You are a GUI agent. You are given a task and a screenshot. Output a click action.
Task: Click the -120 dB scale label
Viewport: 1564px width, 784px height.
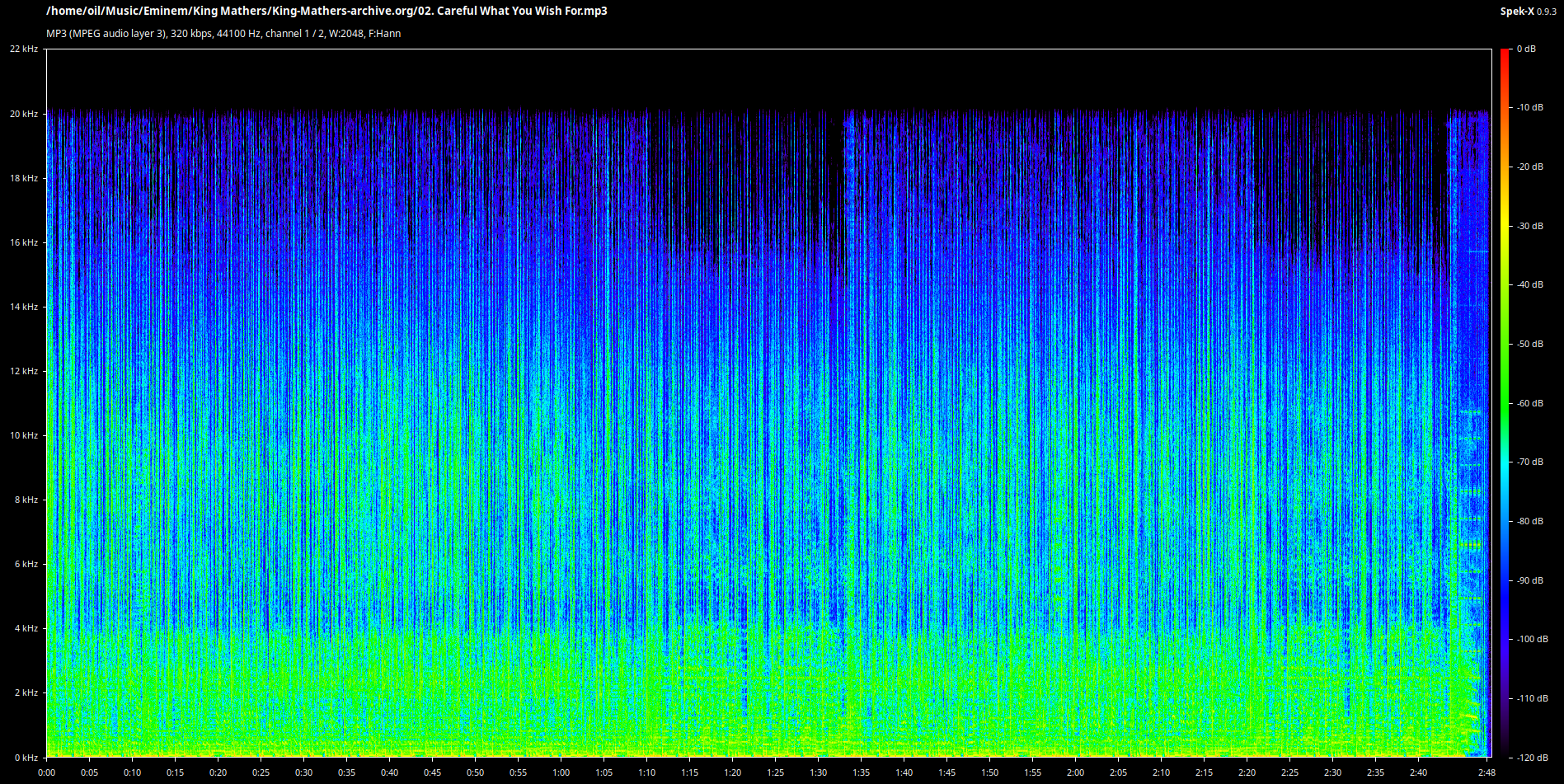point(1533,757)
